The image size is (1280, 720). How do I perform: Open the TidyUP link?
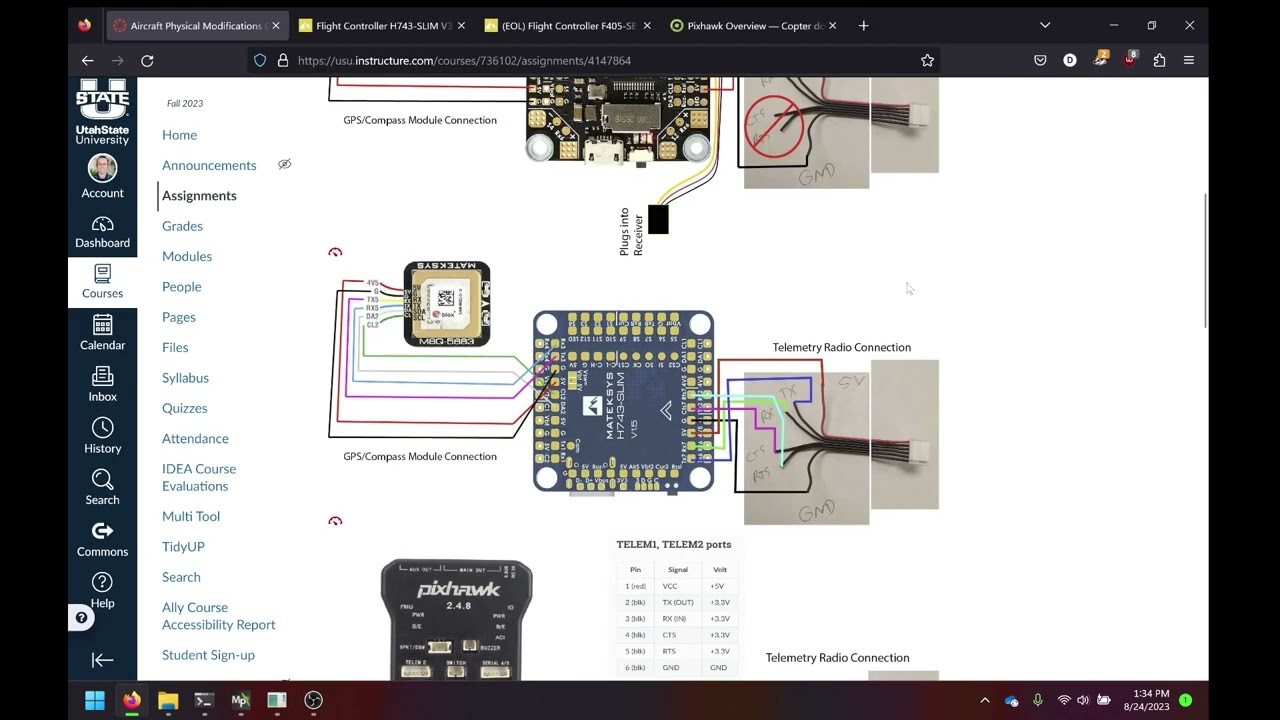pyautogui.click(x=183, y=546)
